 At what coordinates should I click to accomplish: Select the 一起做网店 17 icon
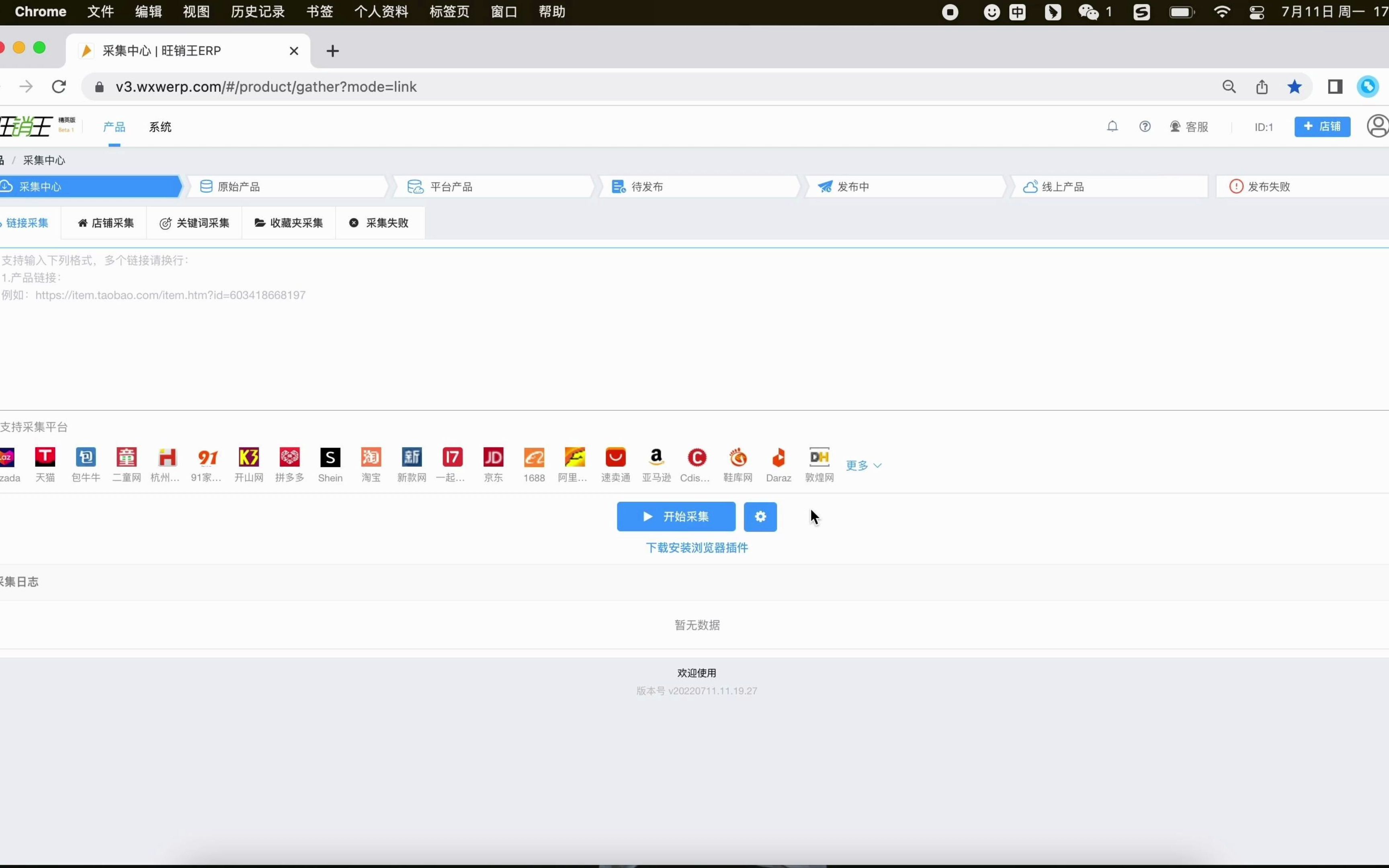point(452,458)
